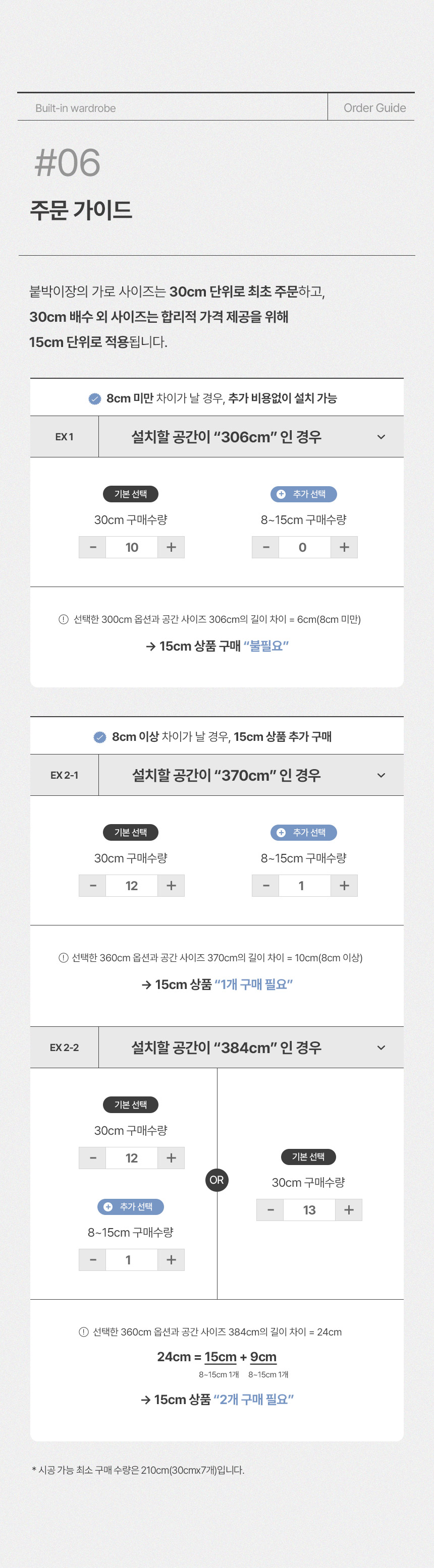This screenshot has width=434, height=1568.
Task: Click the blue check icon beside 8cm 미만
Action: pos(95,399)
